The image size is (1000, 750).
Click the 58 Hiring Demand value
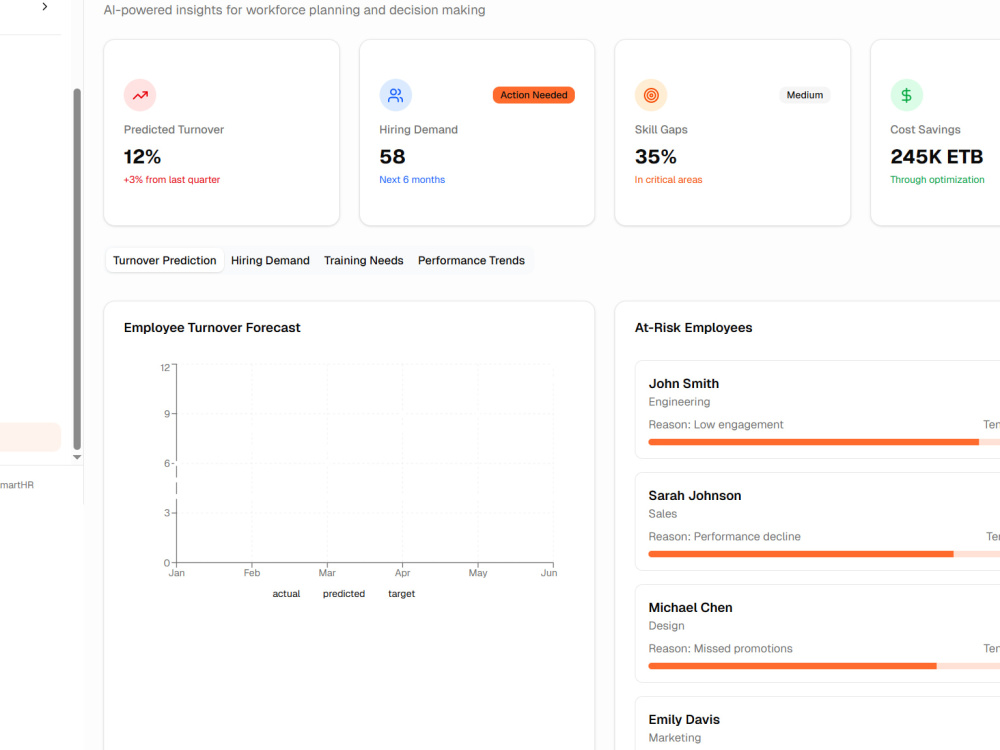click(x=392, y=157)
